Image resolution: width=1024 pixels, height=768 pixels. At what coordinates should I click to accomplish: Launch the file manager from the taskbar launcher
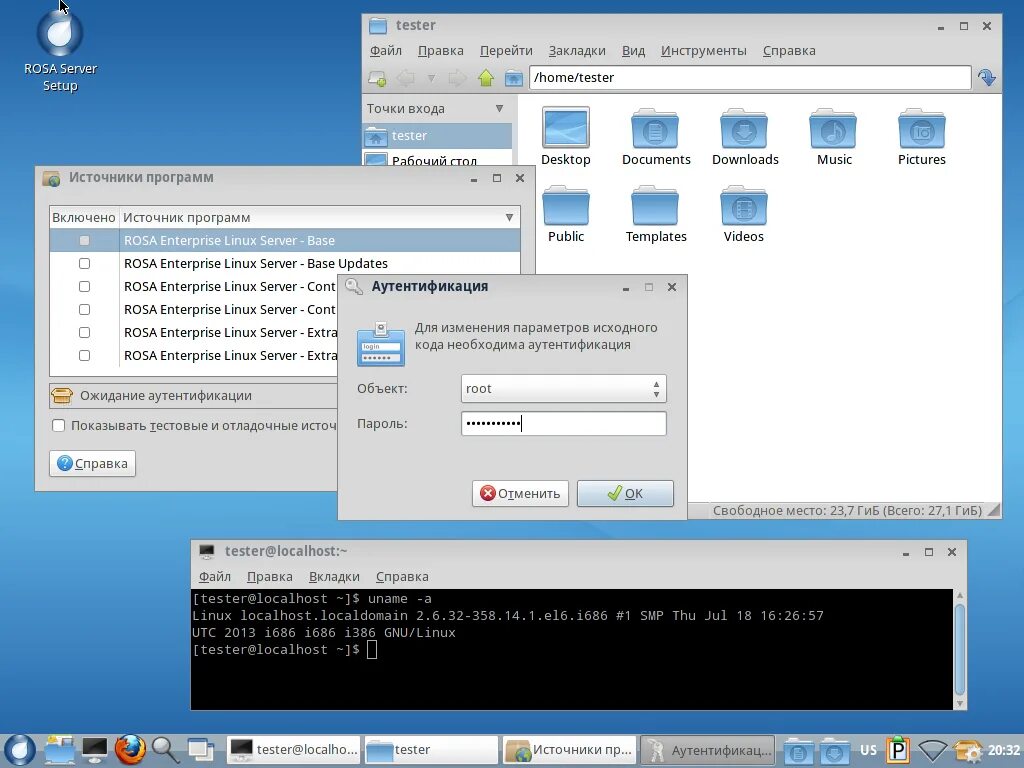59,750
